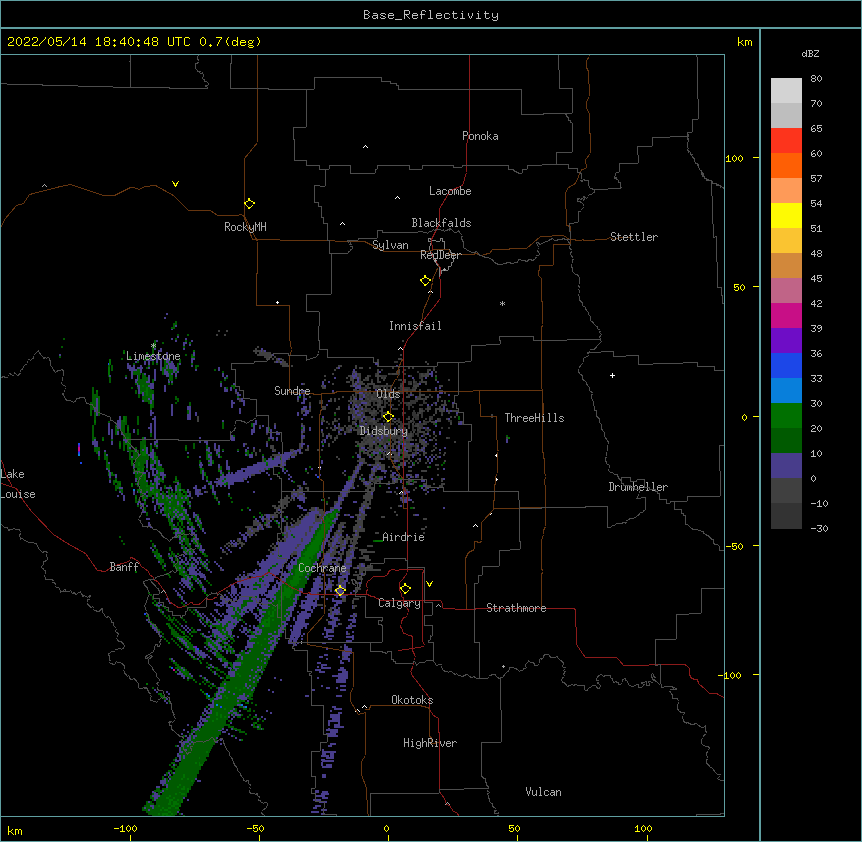This screenshot has width=862, height=842.
Task: Click the Blackfalds city label
Action: pos(441,223)
